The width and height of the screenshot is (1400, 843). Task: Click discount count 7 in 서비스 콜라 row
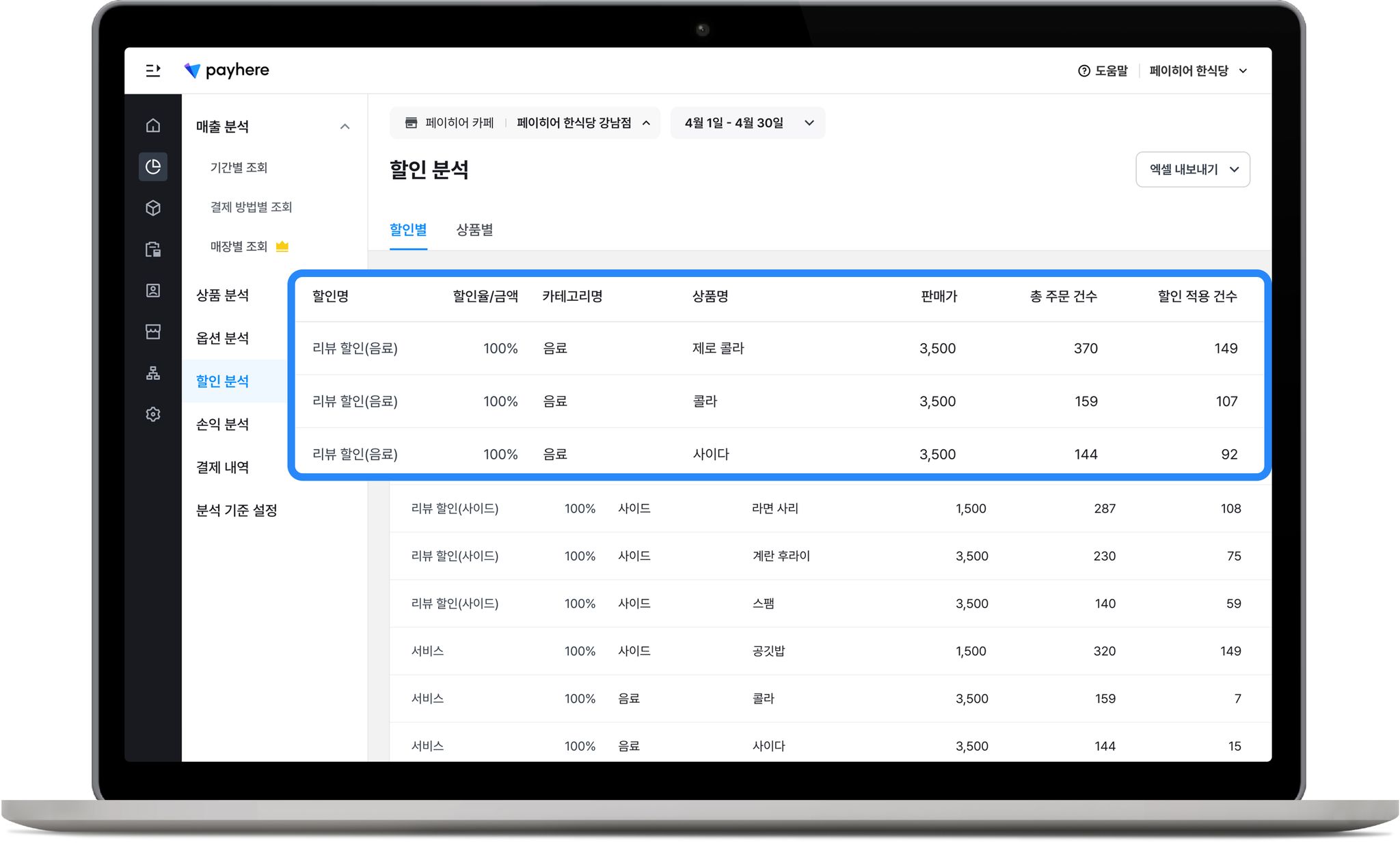click(1237, 699)
